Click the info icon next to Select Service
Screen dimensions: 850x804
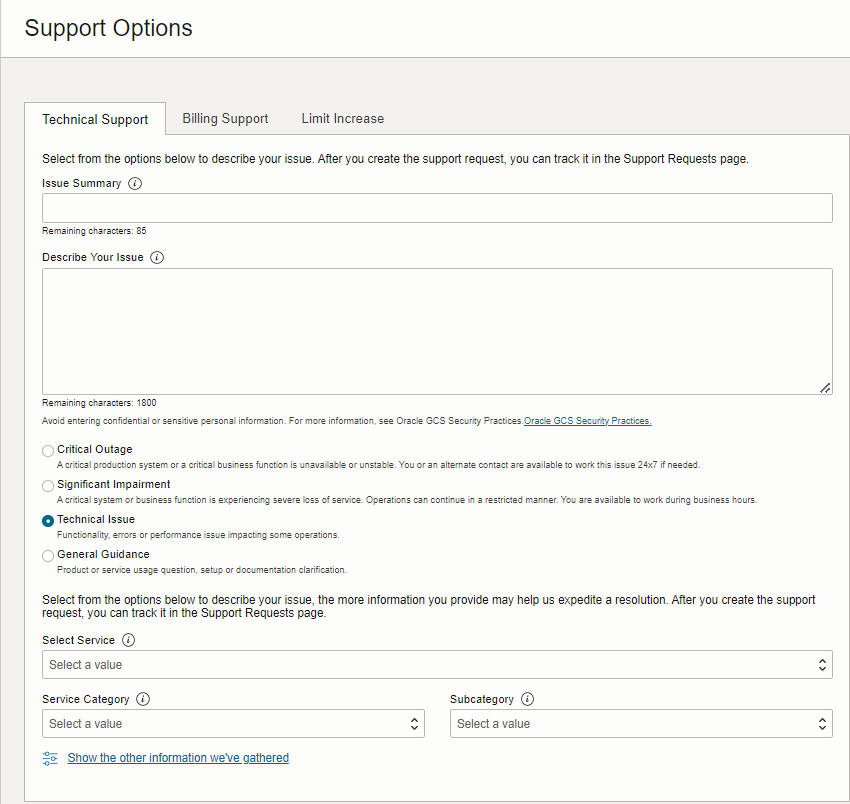(x=128, y=640)
